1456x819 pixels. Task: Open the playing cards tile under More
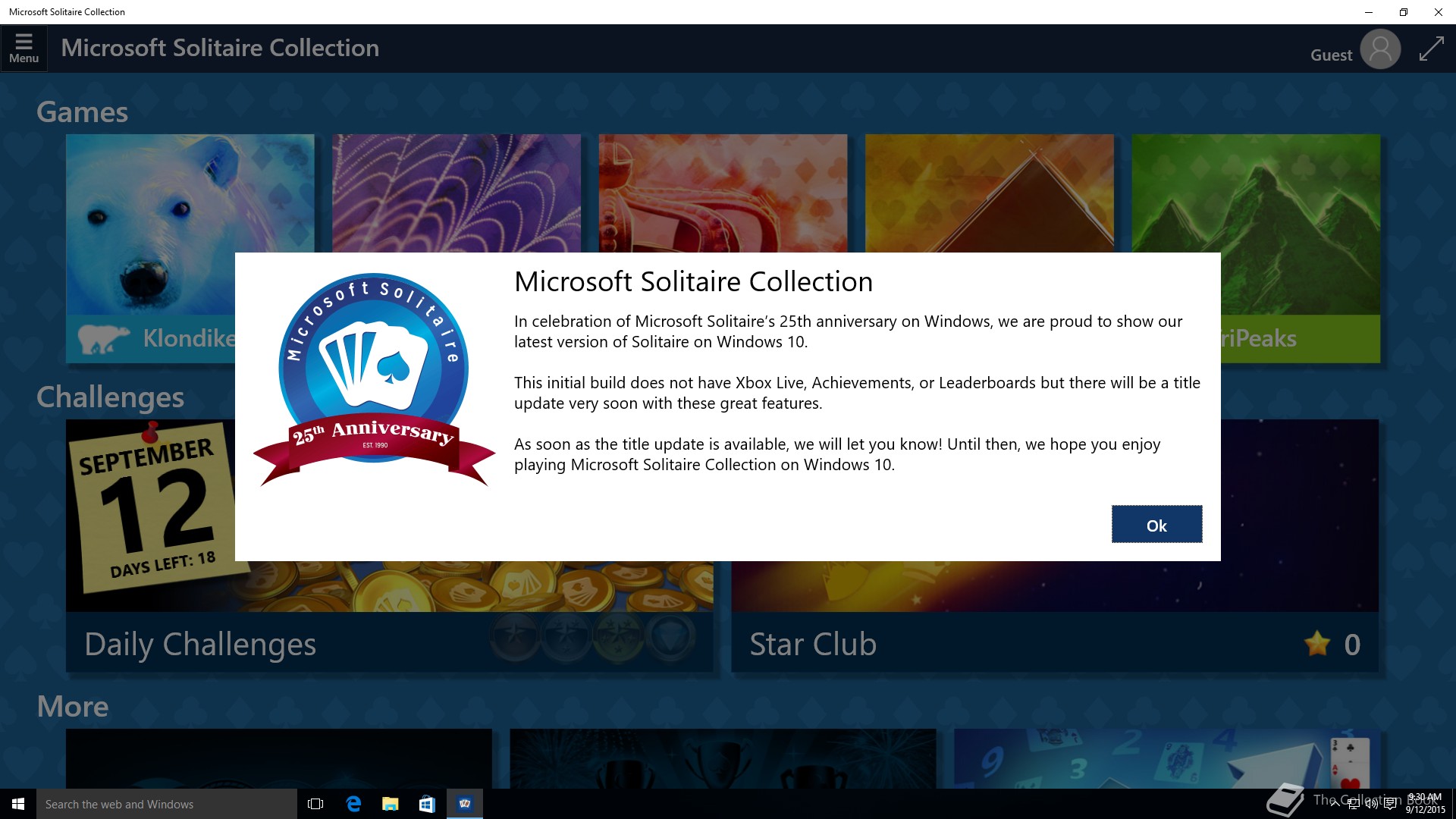[1167, 758]
